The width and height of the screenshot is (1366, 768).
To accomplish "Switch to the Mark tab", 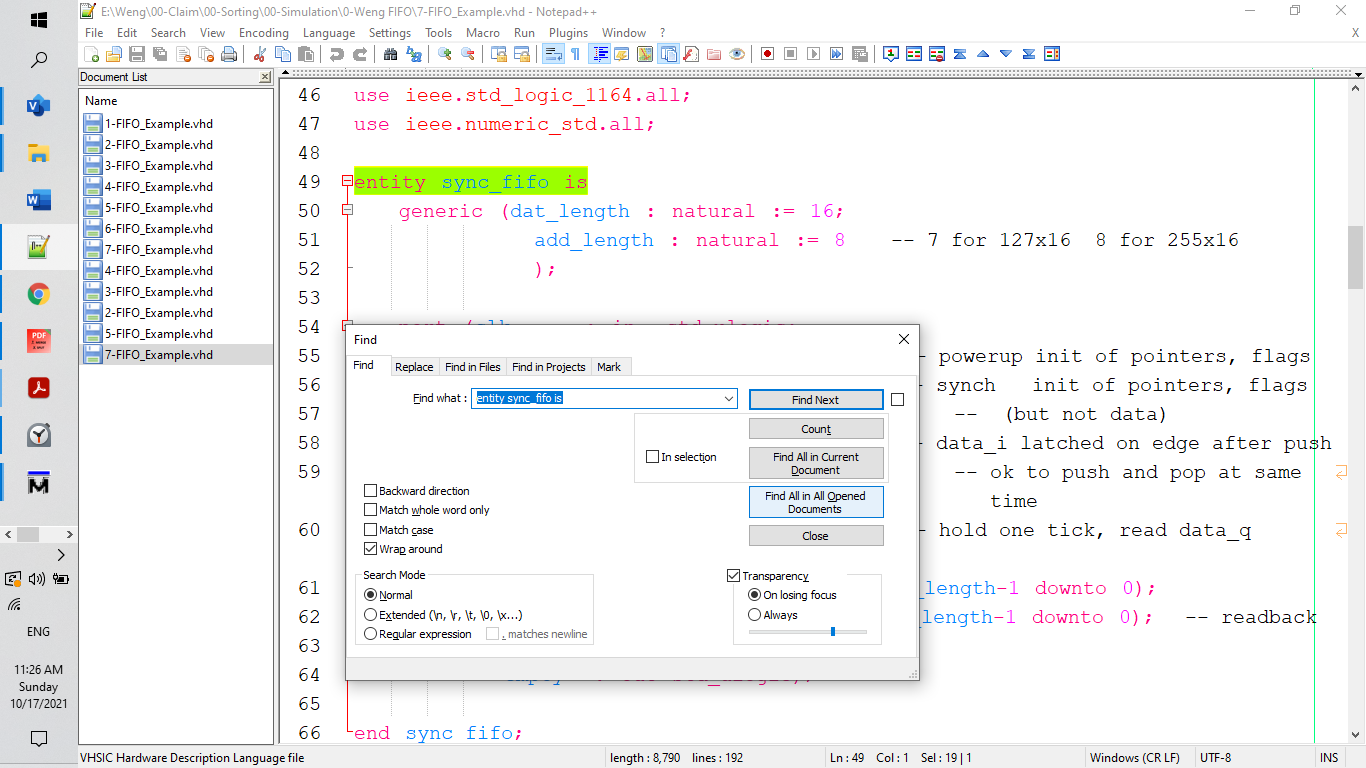I will click(609, 367).
